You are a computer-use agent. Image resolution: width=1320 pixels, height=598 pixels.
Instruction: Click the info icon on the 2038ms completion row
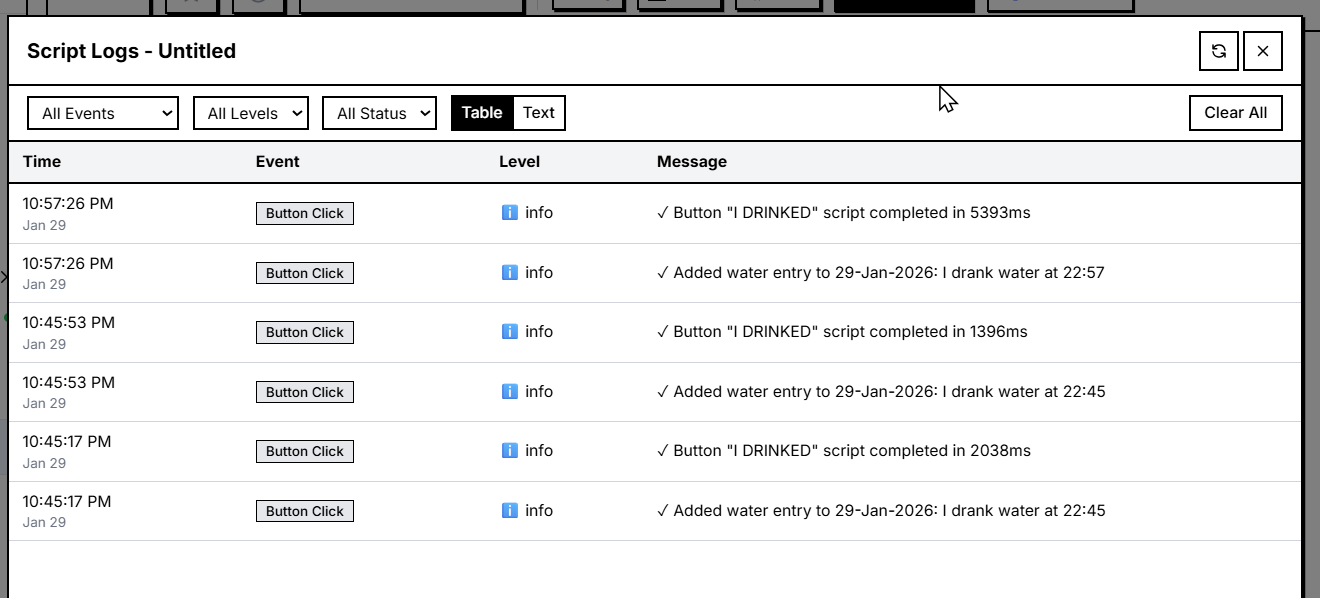tap(509, 451)
